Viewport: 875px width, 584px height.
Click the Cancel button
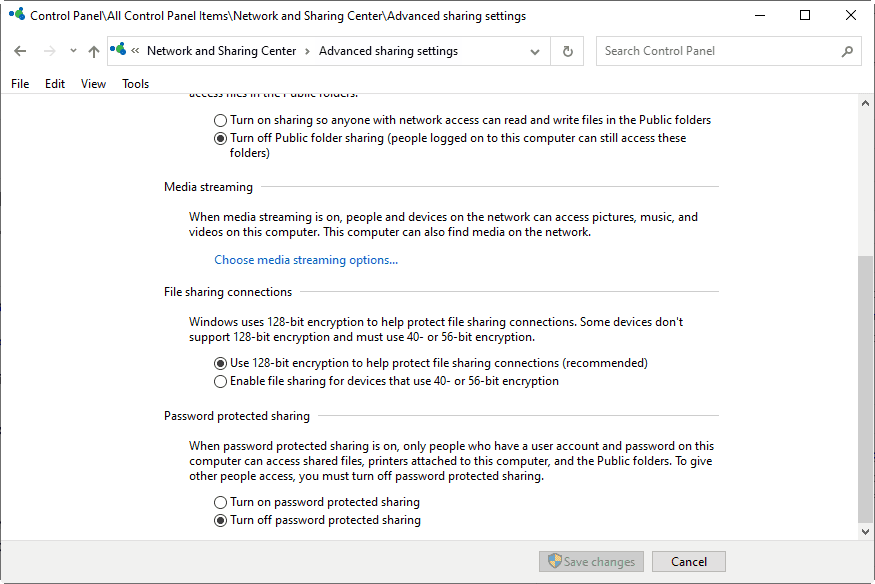tap(688, 562)
